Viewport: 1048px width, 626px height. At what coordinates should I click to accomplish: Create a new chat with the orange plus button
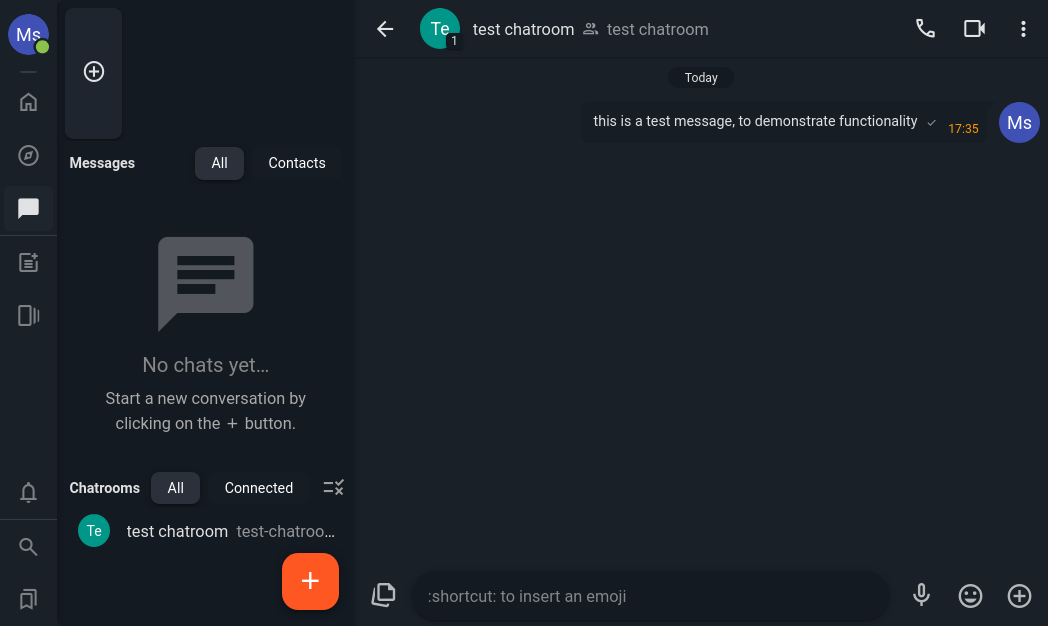pos(310,581)
